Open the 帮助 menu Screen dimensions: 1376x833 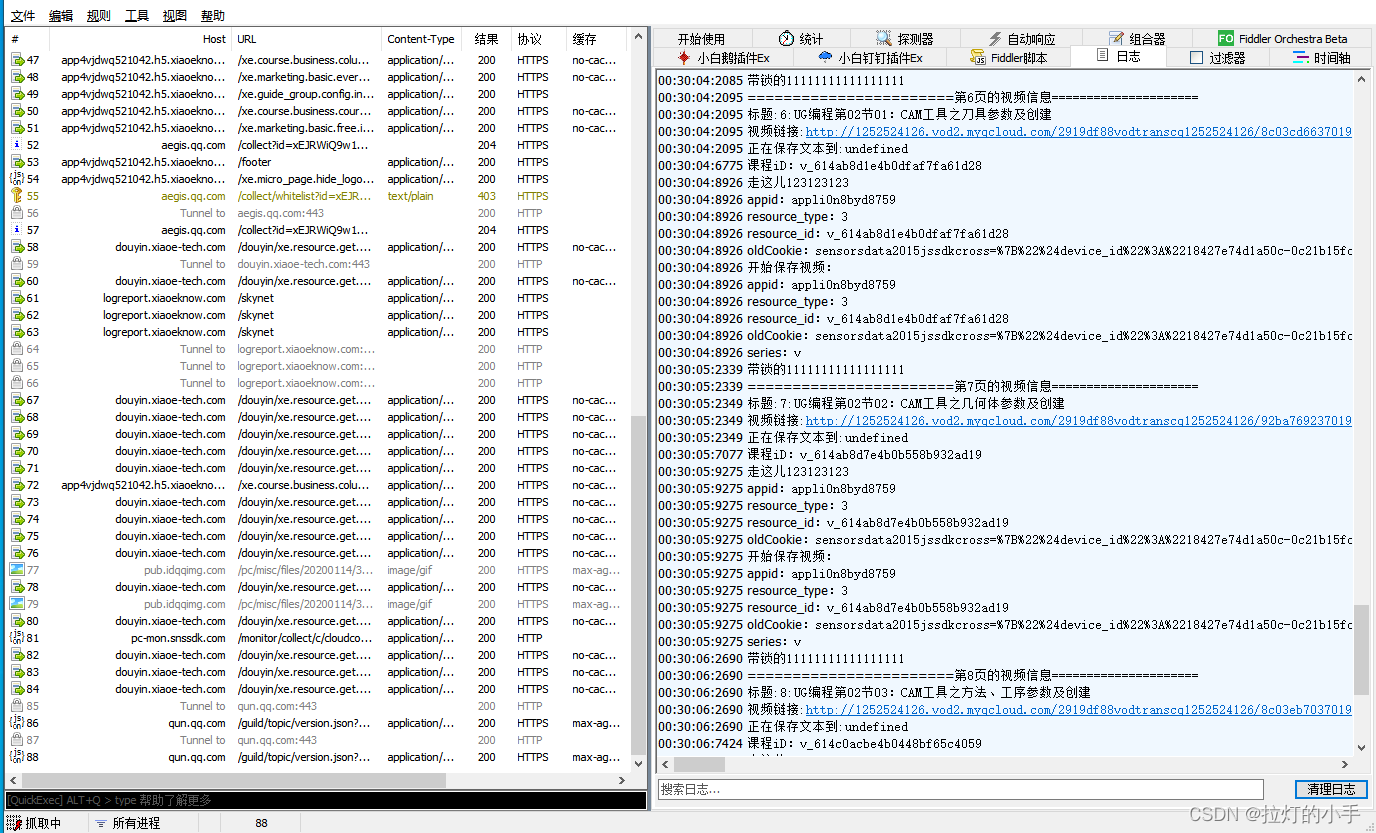click(213, 16)
